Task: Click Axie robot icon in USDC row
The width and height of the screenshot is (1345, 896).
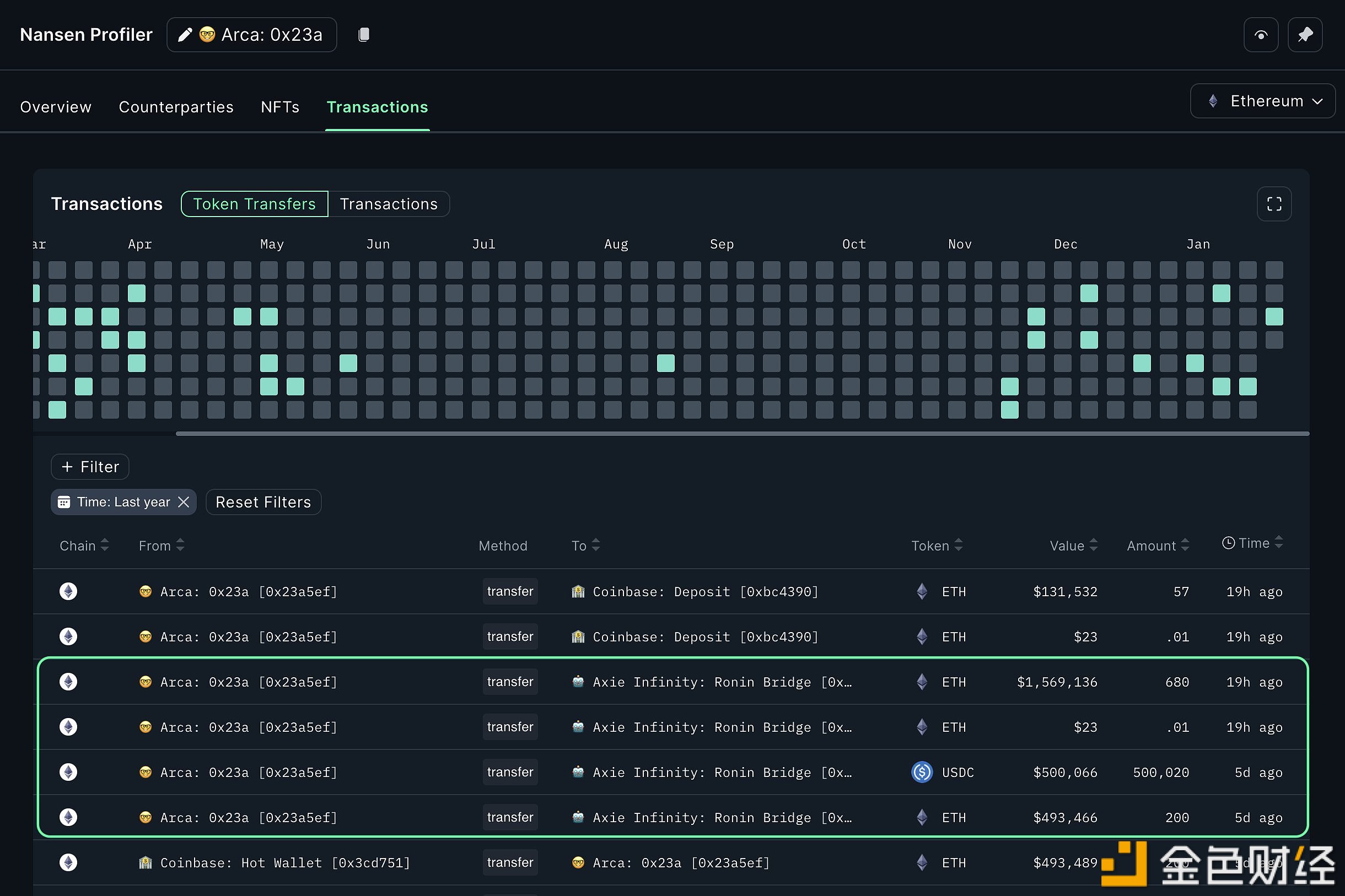Action: [578, 772]
